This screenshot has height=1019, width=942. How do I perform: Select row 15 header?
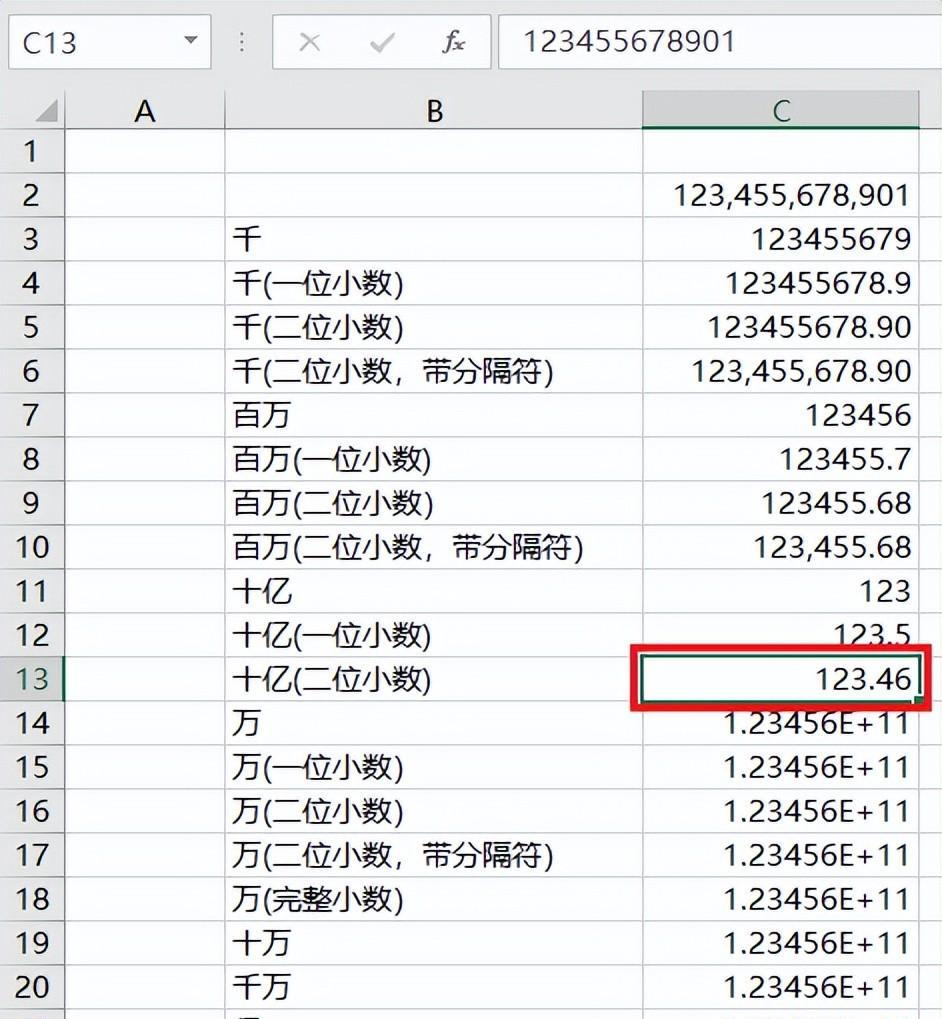(x=32, y=767)
